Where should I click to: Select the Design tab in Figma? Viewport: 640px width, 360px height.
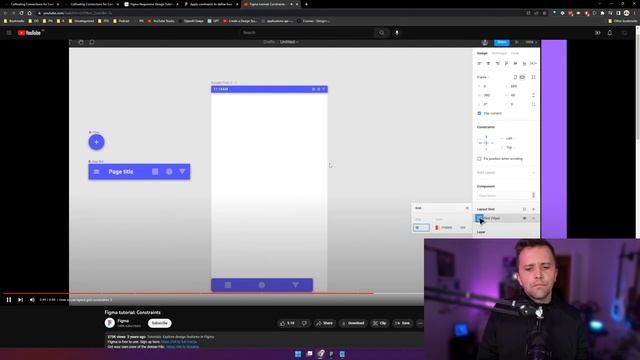482,53
